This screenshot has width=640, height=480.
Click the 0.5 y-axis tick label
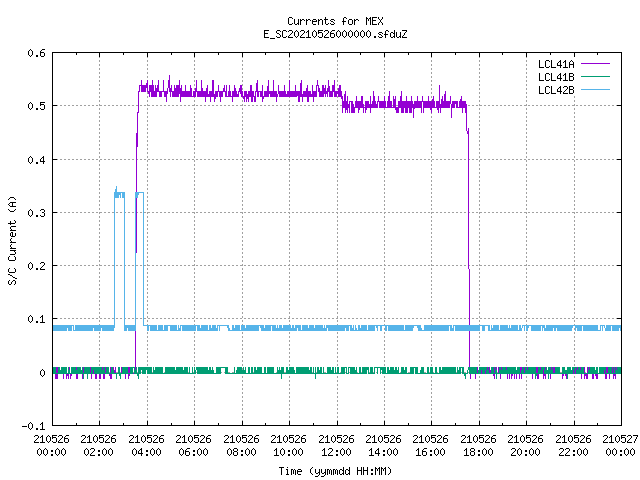coord(36,106)
